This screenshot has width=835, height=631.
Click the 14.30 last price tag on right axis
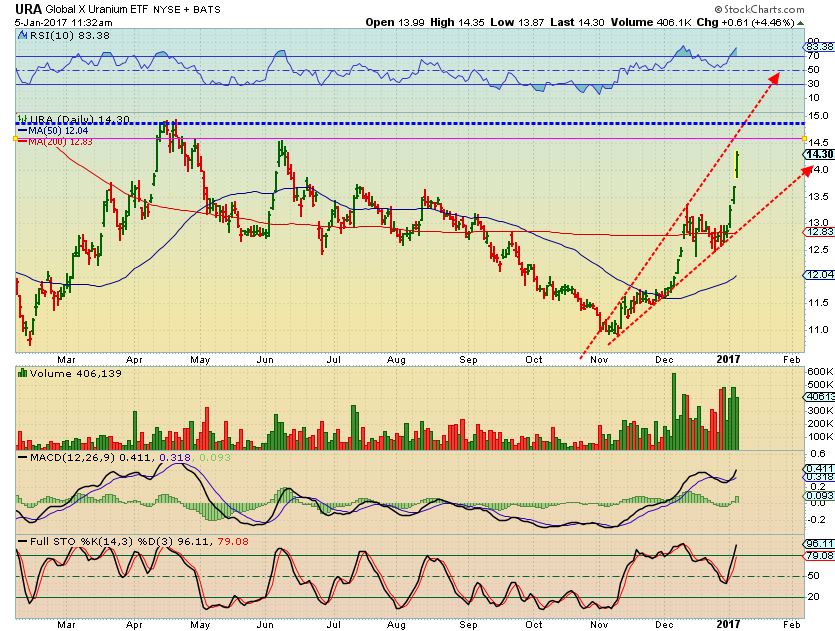pos(819,154)
